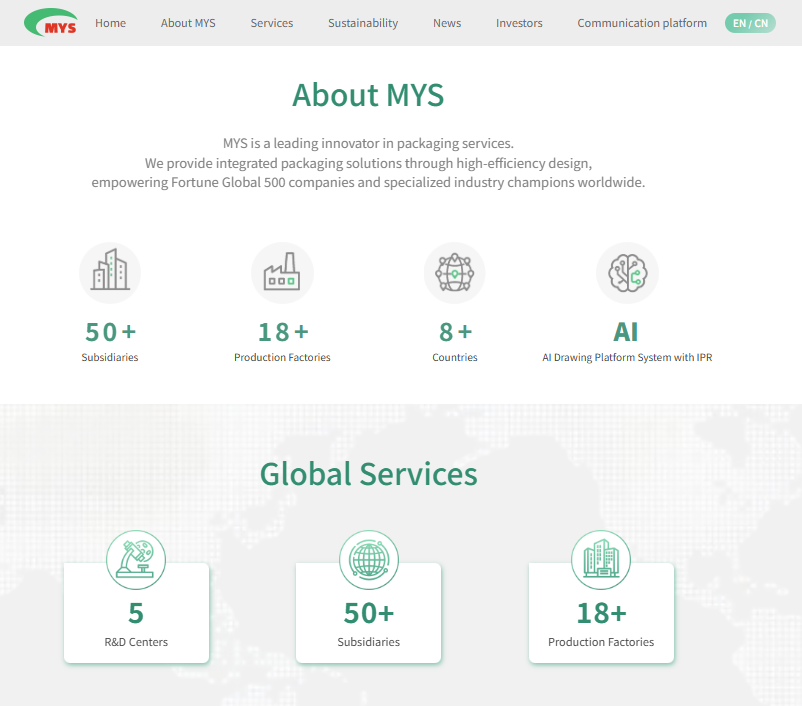This screenshot has width=802, height=706.
Task: Click the AI brain circuit icon
Action: click(628, 273)
